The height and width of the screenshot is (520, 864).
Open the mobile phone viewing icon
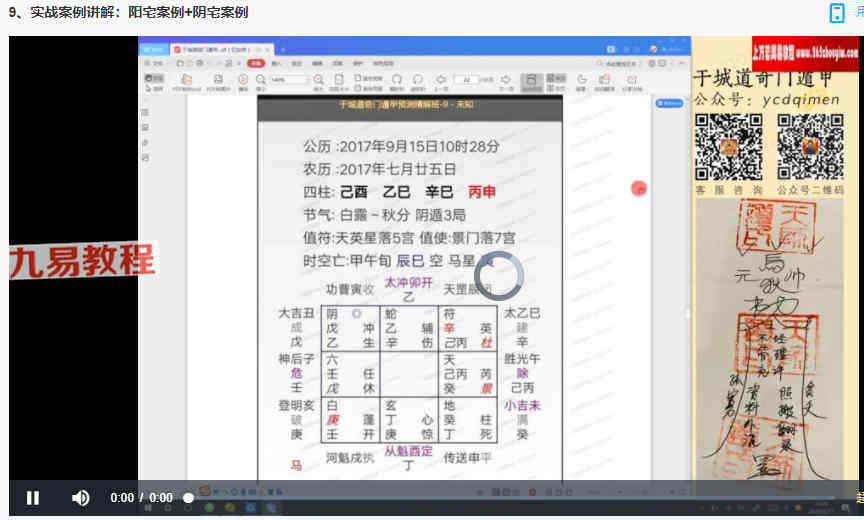tap(837, 13)
